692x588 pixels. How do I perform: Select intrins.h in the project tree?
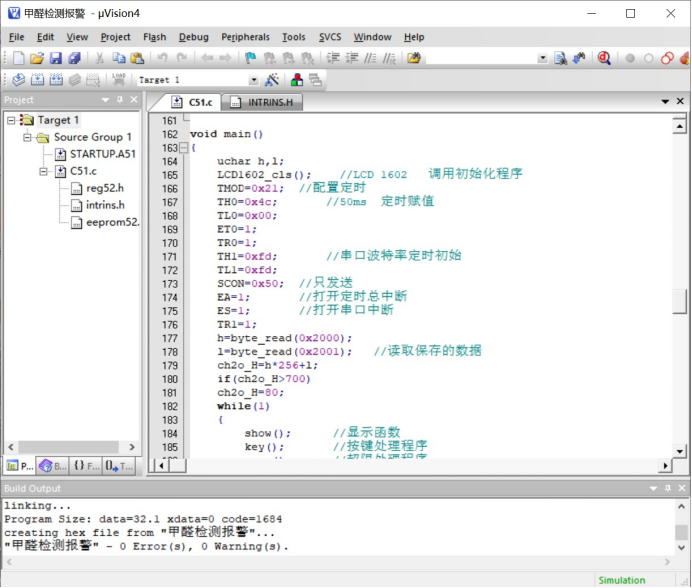105,205
